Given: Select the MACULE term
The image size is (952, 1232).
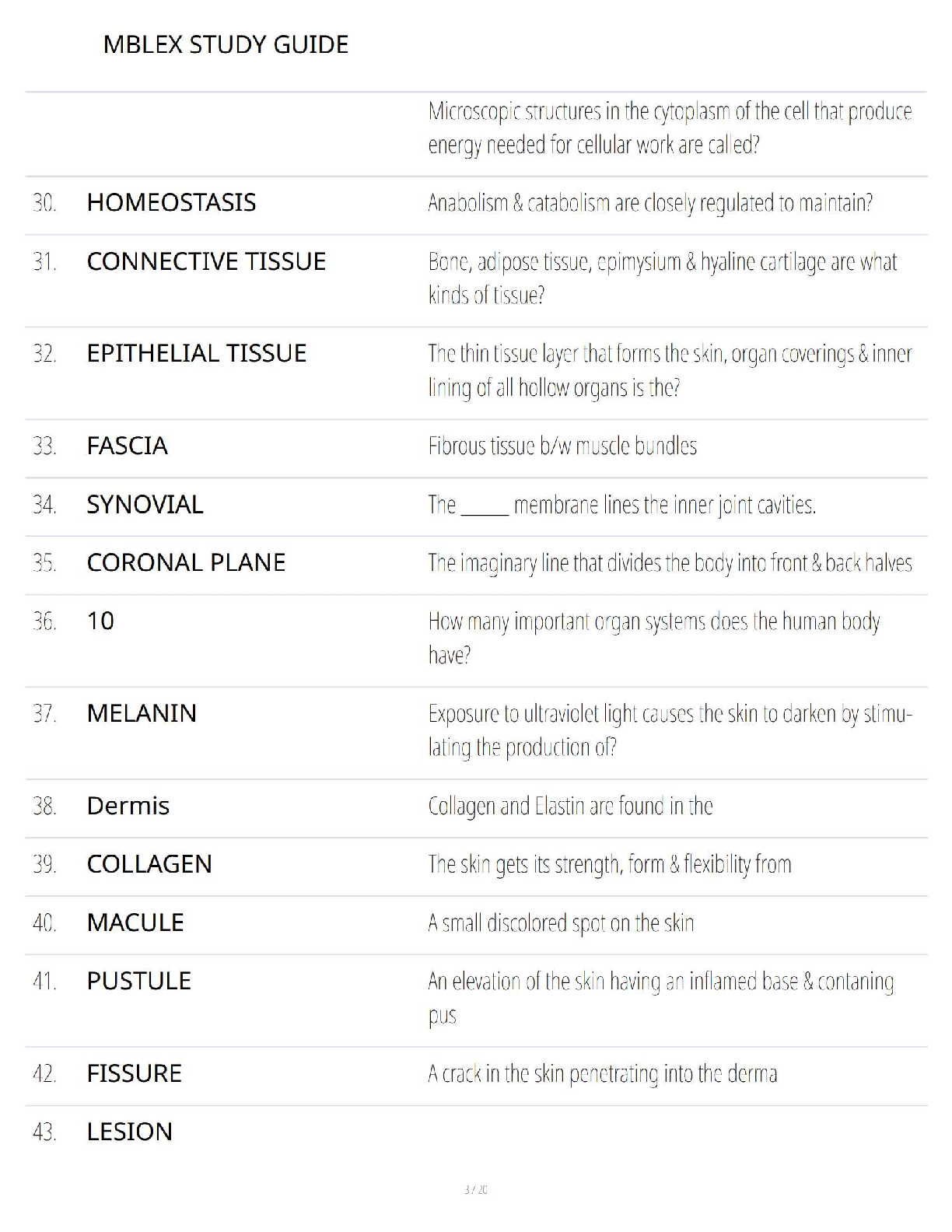Looking at the screenshot, I should [135, 922].
